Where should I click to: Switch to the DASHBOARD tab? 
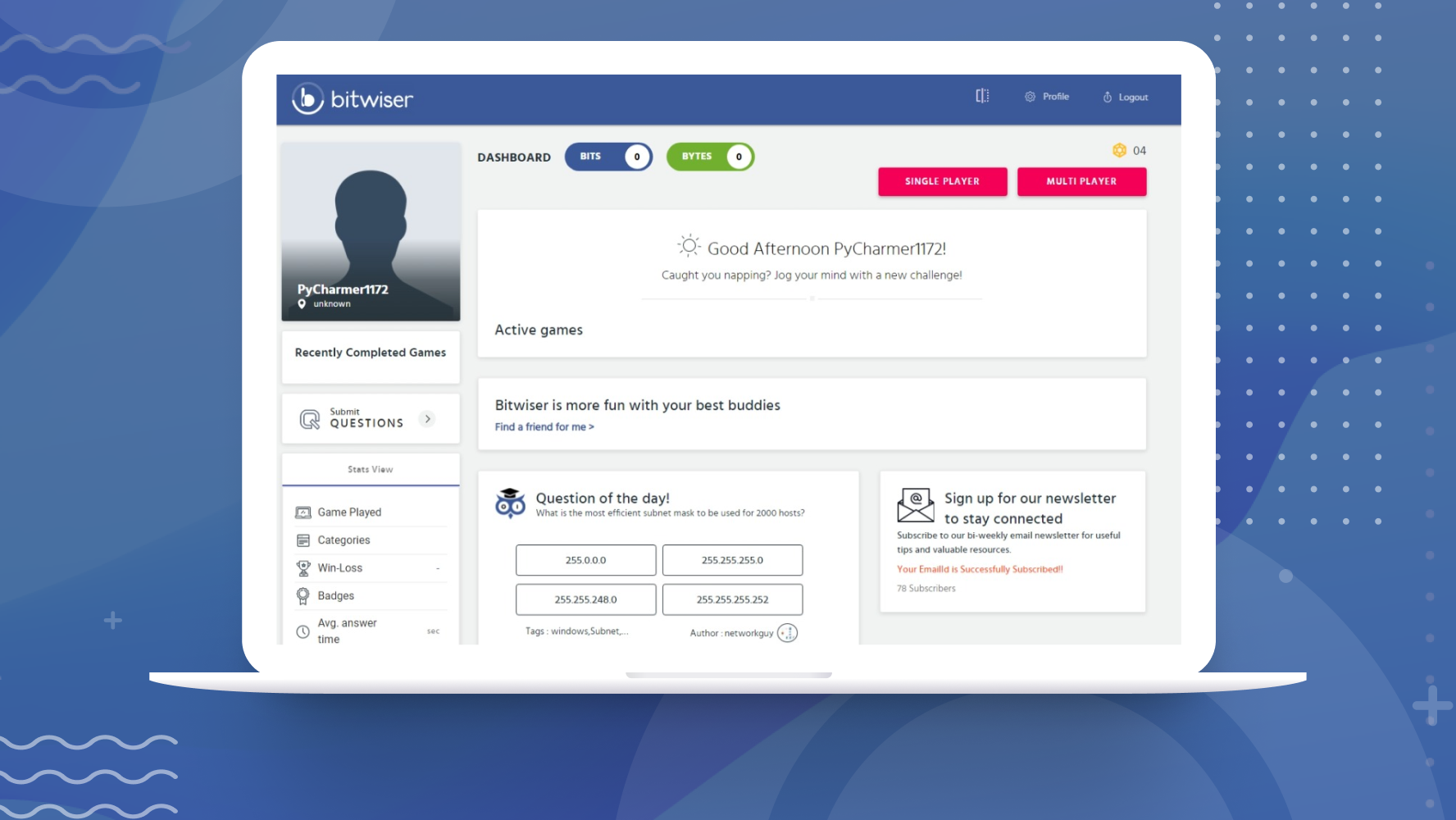click(514, 157)
